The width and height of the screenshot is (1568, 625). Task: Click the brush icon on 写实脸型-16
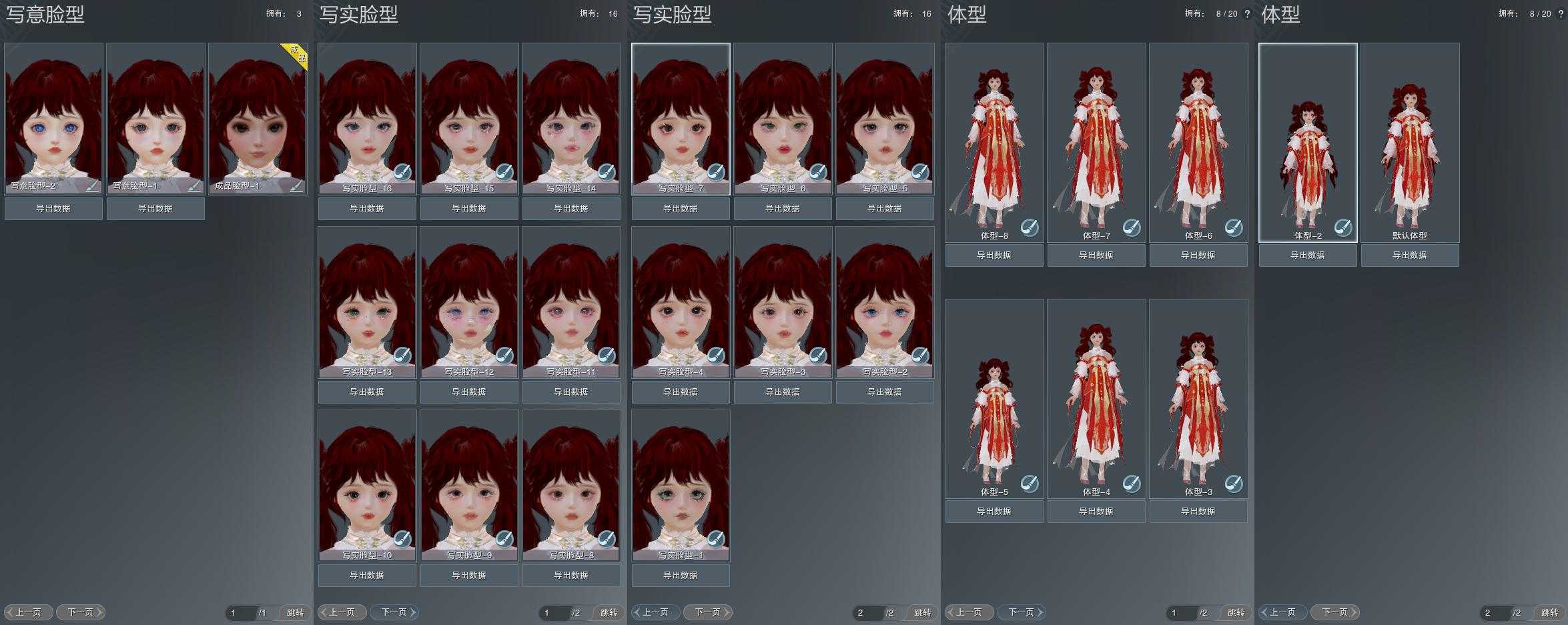(x=402, y=172)
